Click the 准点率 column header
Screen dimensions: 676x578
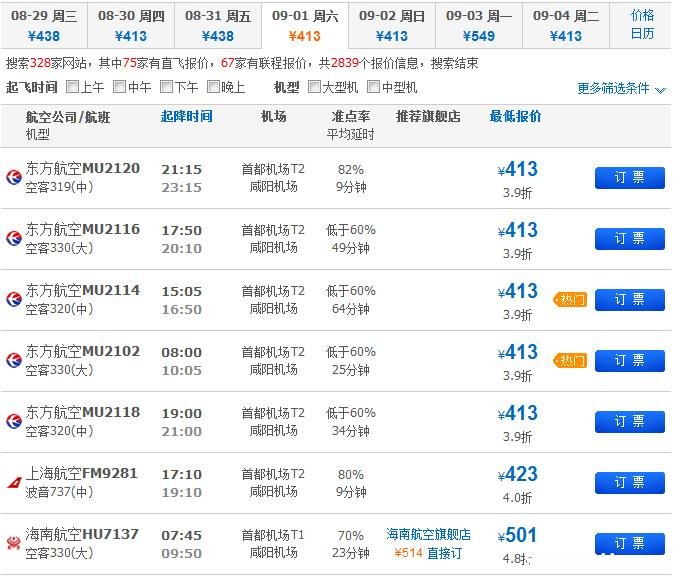point(351,116)
